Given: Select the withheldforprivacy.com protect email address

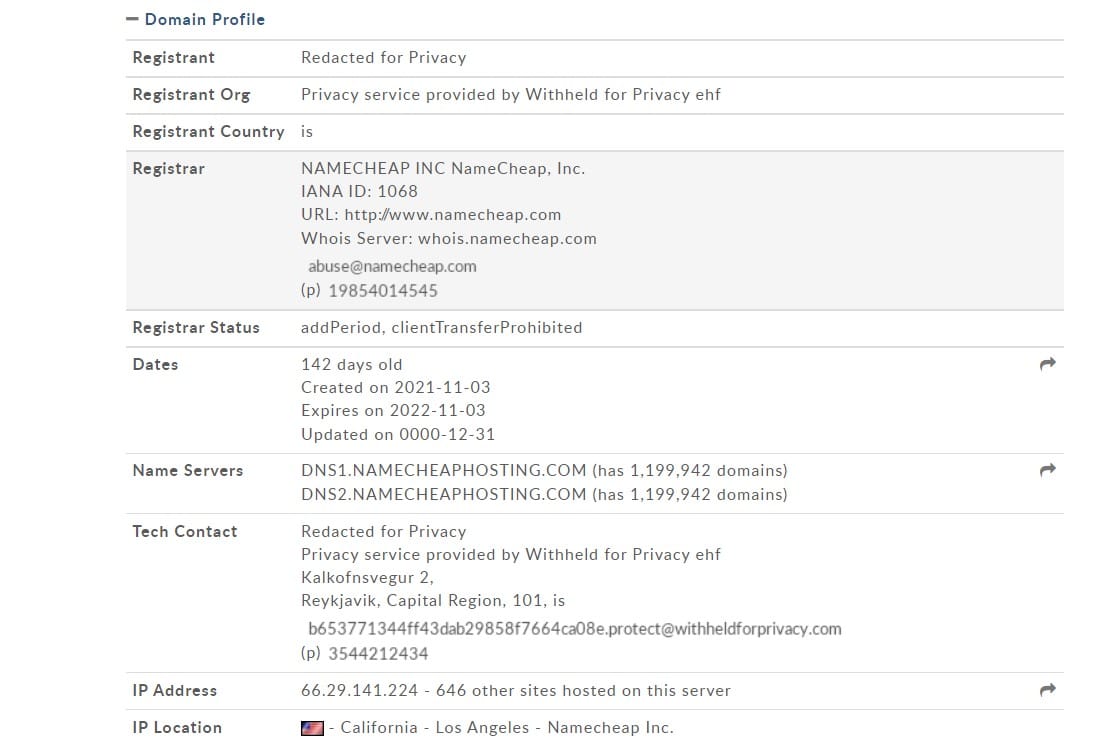Looking at the screenshot, I should 575,629.
